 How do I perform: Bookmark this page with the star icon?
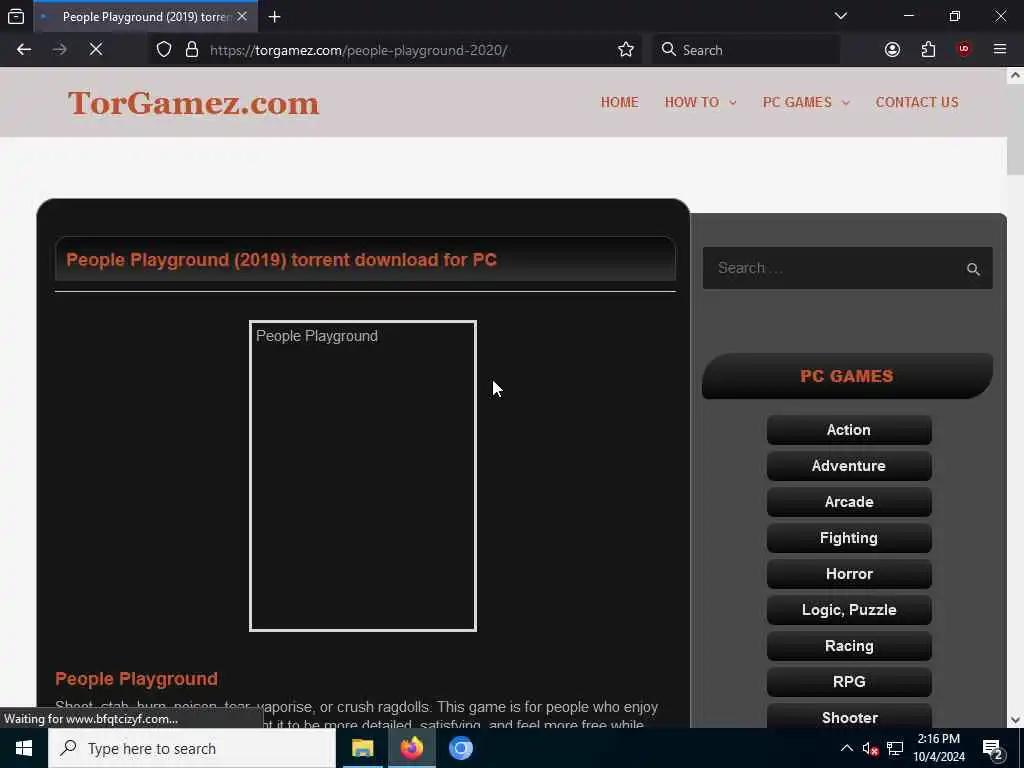[626, 50]
